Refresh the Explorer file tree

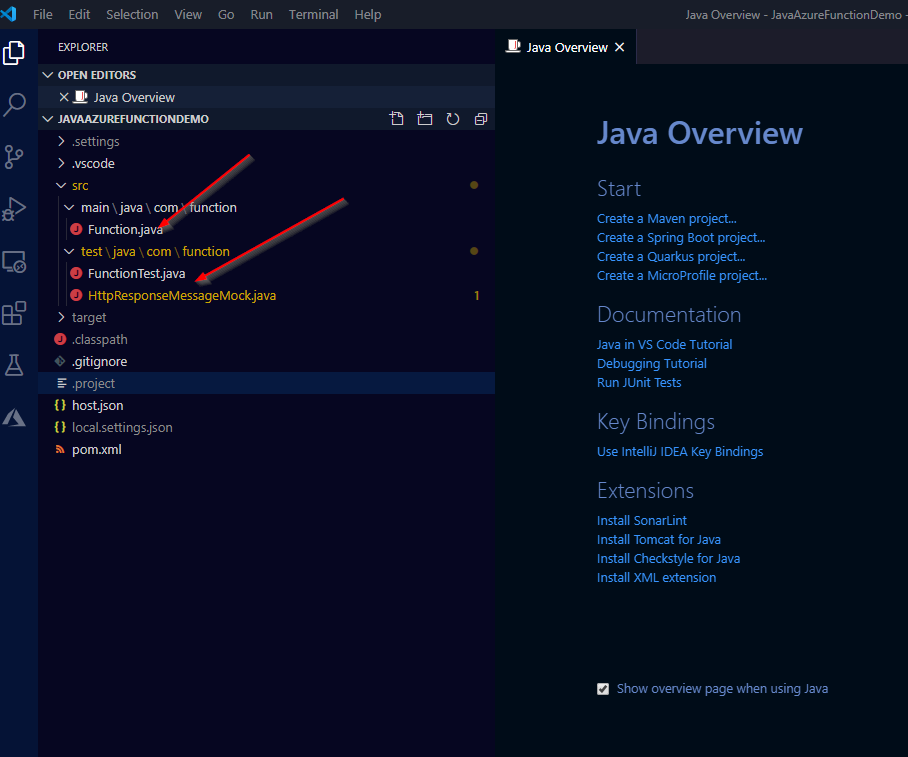point(453,119)
